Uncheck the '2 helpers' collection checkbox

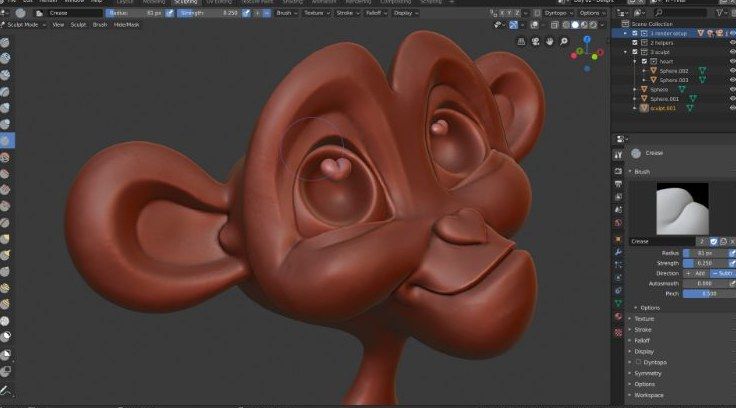click(635, 43)
